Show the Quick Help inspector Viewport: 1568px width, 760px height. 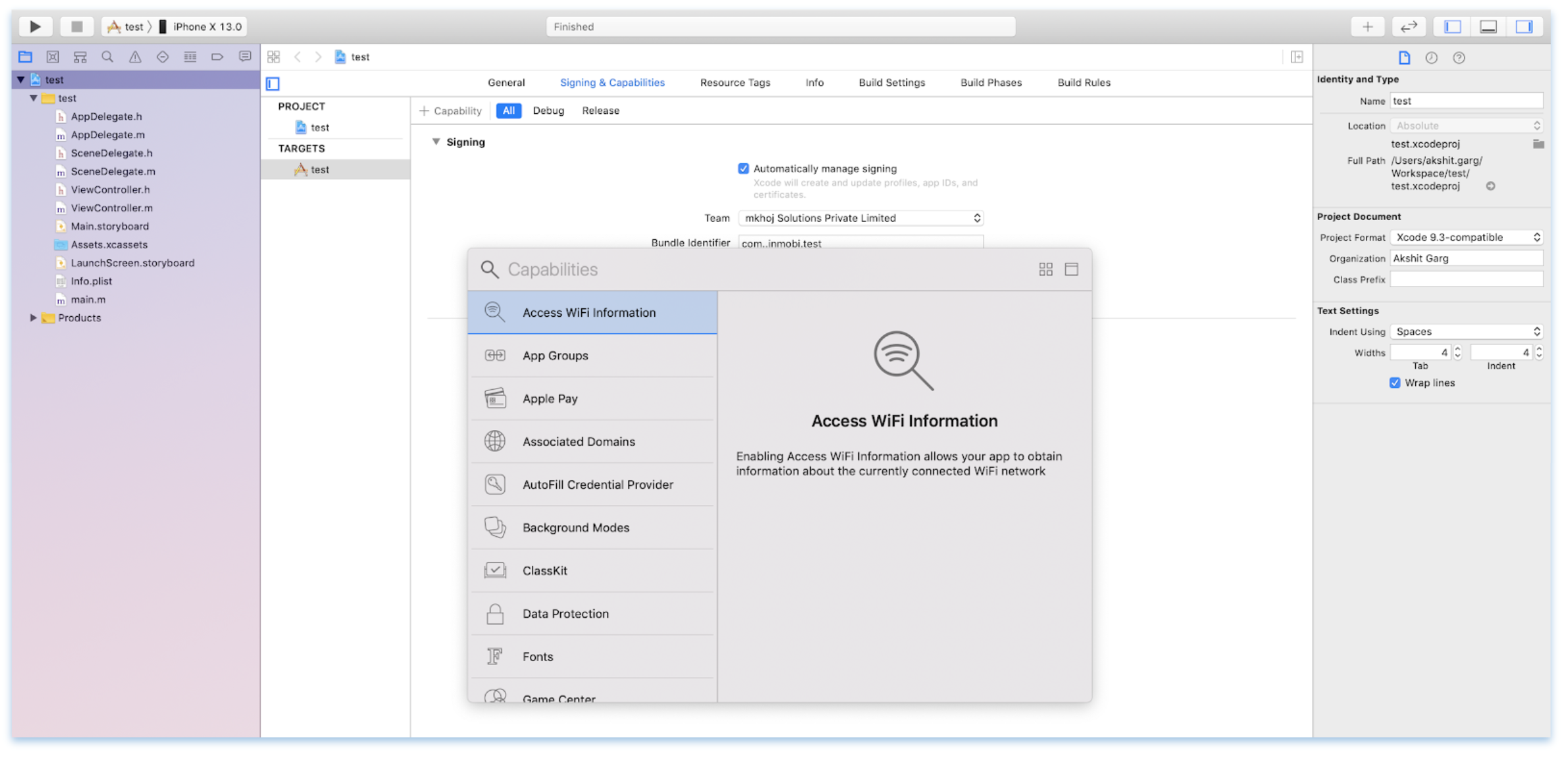click(1459, 58)
